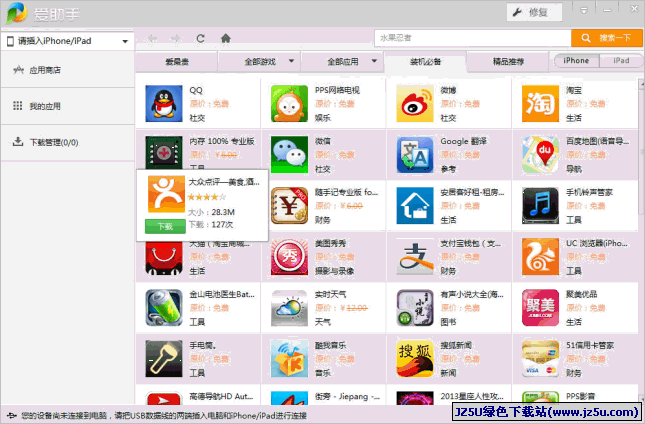The height and width of the screenshot is (424, 645).
Task: Go to the home page icon
Action: point(225,38)
